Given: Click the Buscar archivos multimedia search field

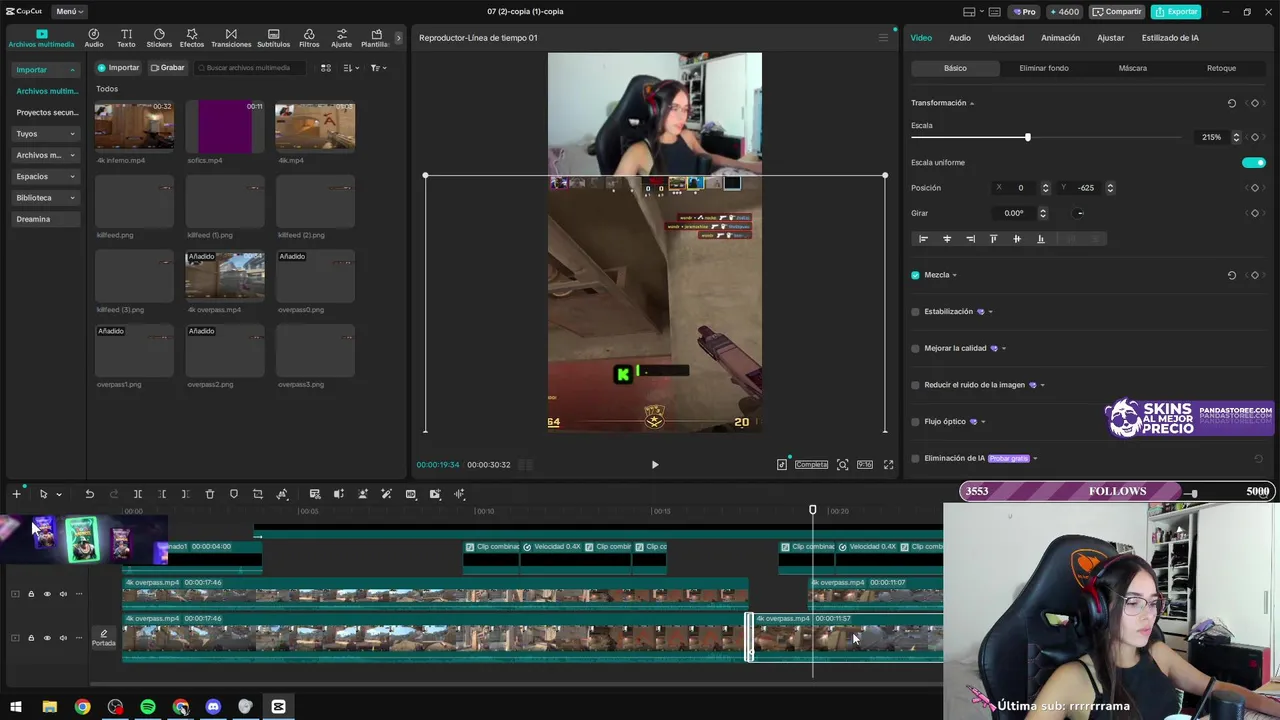Looking at the screenshot, I should click(250, 68).
